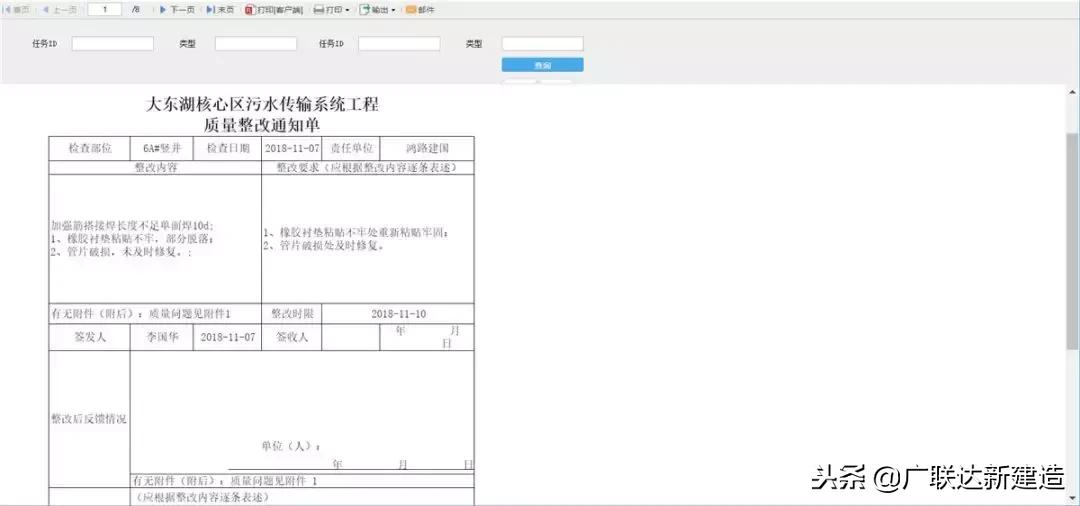
Task: Focus the second 类型 input field
Action: point(543,43)
